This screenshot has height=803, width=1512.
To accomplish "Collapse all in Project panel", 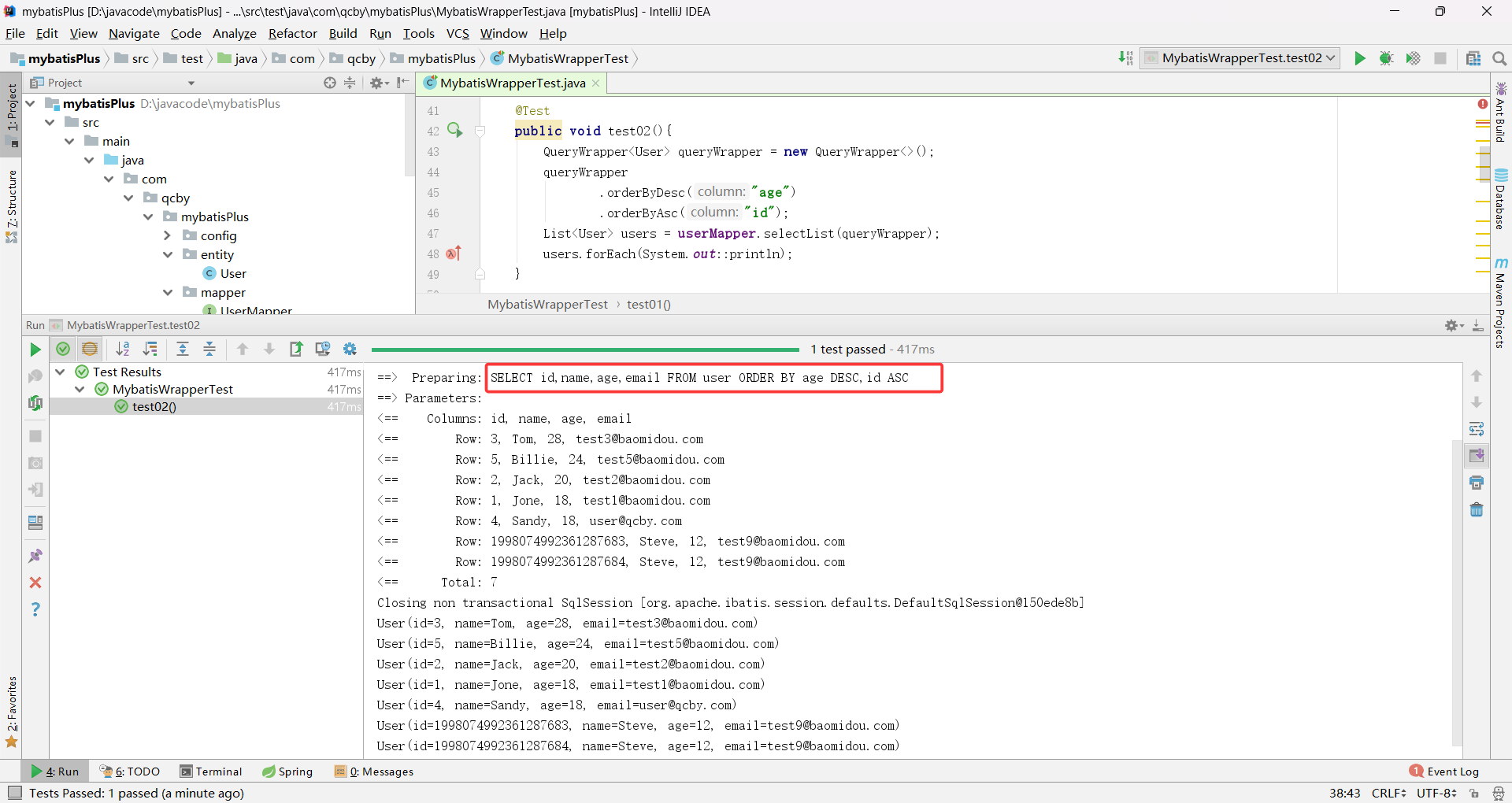I will [x=350, y=83].
